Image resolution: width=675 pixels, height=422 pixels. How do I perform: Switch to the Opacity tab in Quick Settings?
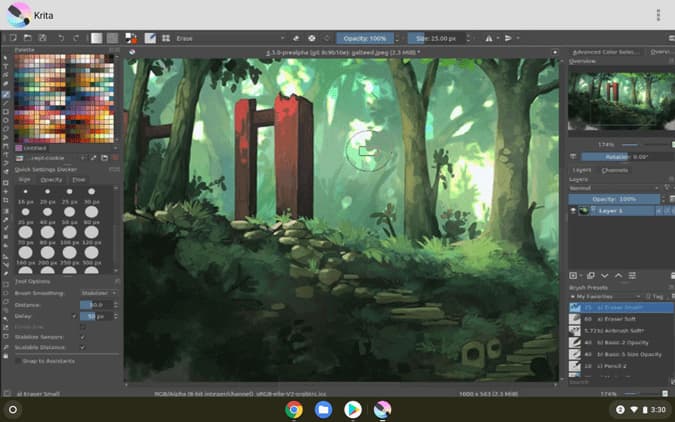tap(51, 180)
